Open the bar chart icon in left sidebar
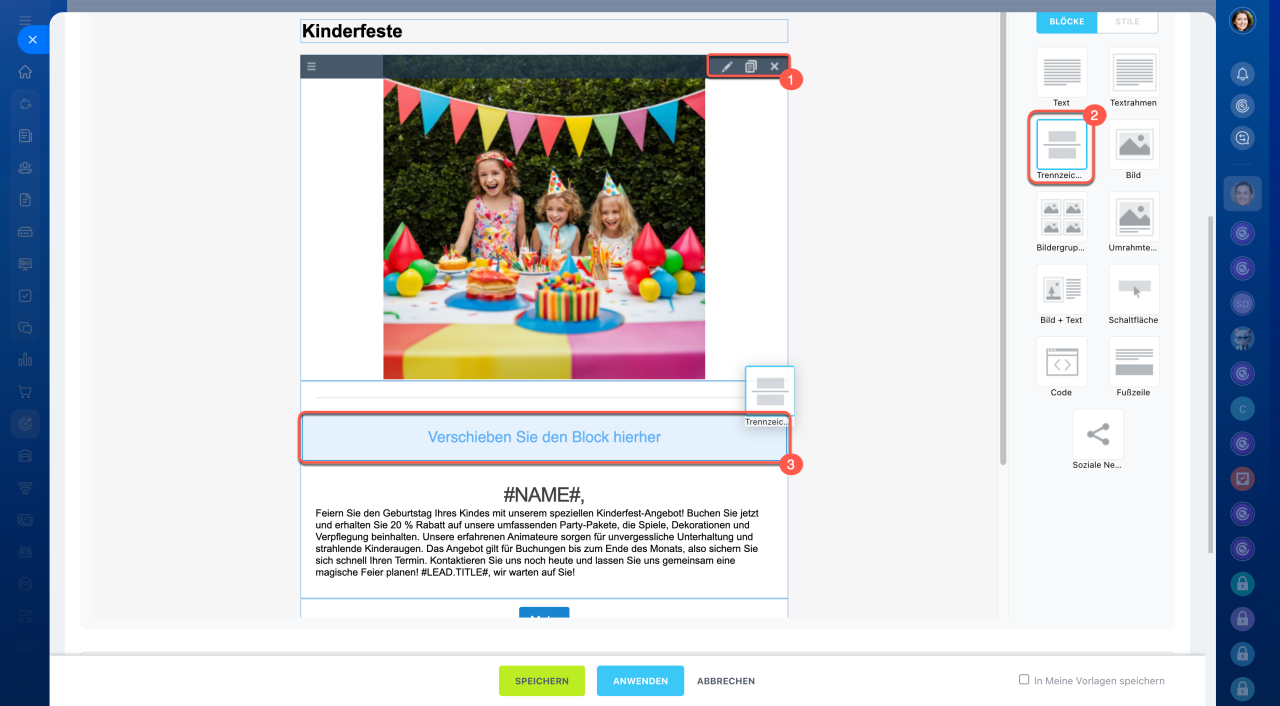Screen dimensions: 1280x706 pyautogui.click(x=25, y=360)
